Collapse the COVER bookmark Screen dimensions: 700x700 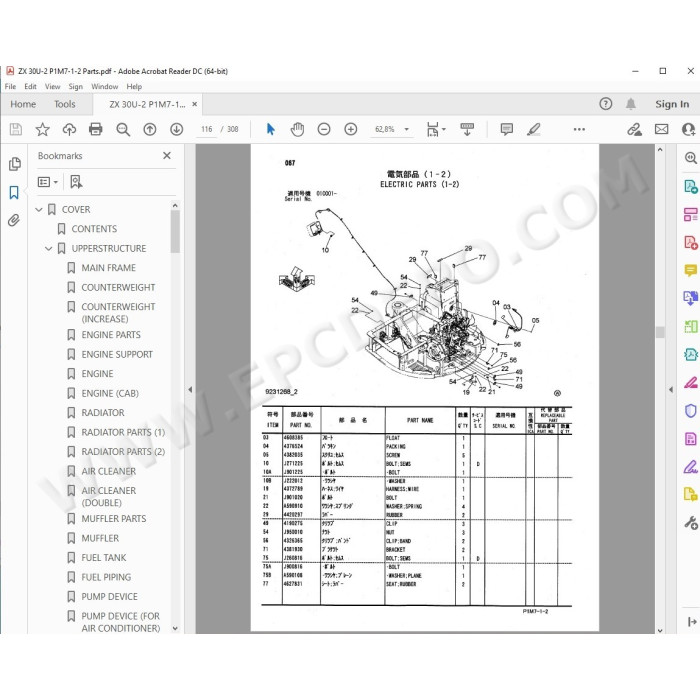coord(39,209)
